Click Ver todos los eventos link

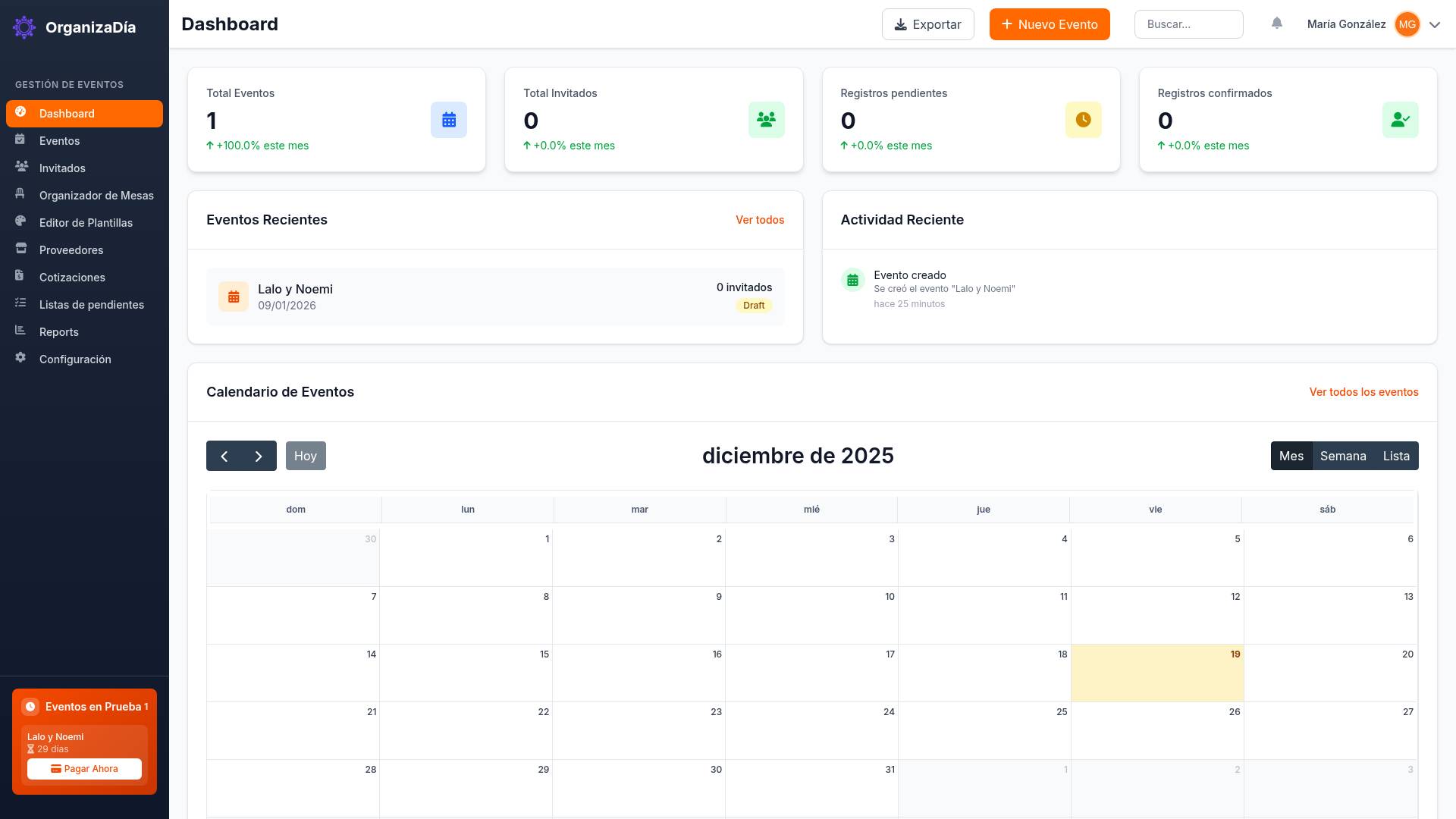click(x=1363, y=392)
